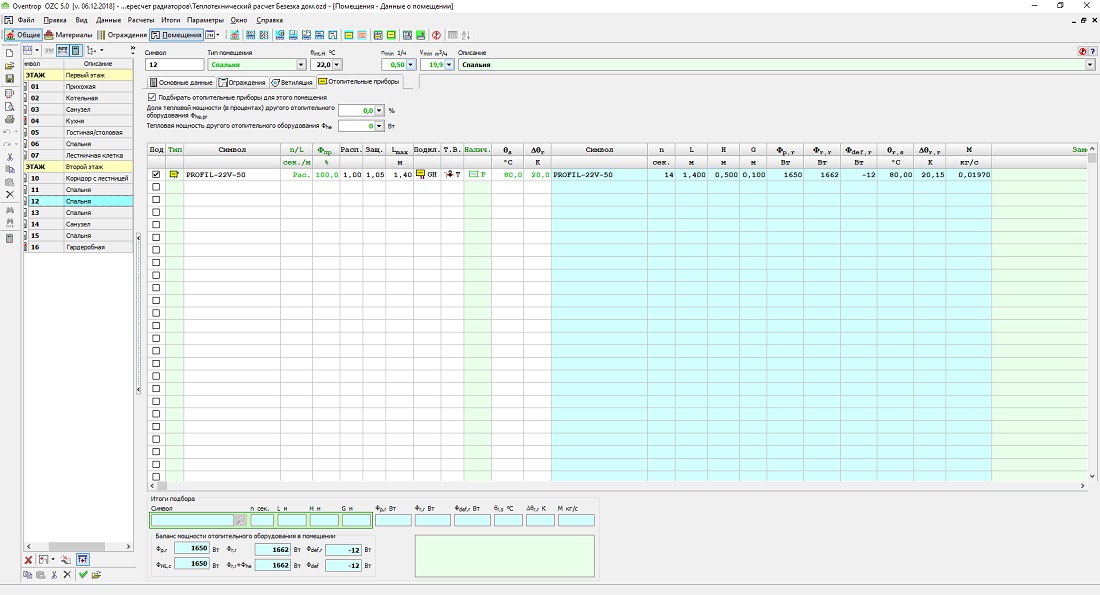Click the horizontal scrollbar under the table
The height and width of the screenshot is (595, 1100).
600,486
